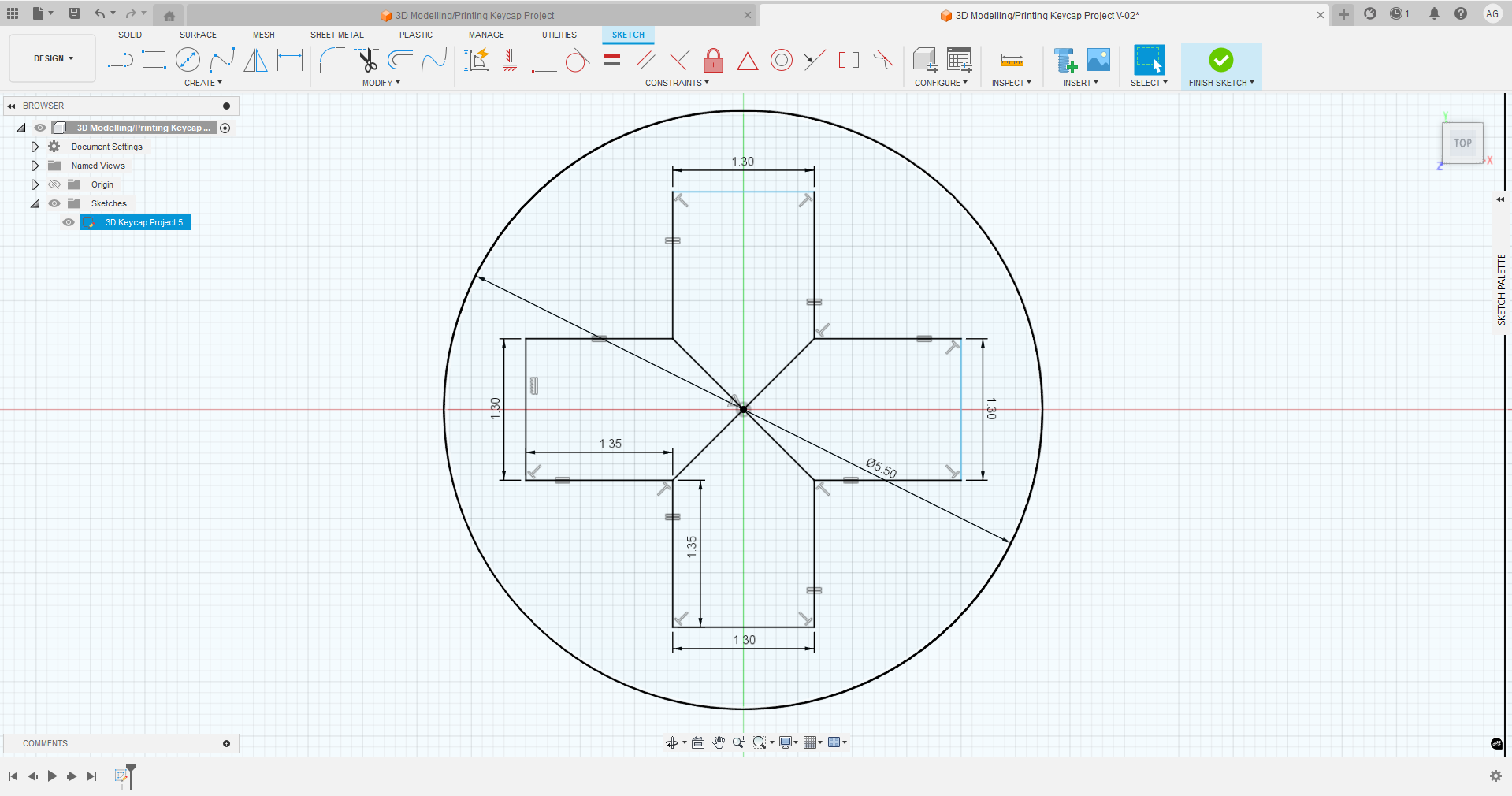Switch to the SURFACE tab
Viewport: 1512px width, 796px height.
[198, 35]
